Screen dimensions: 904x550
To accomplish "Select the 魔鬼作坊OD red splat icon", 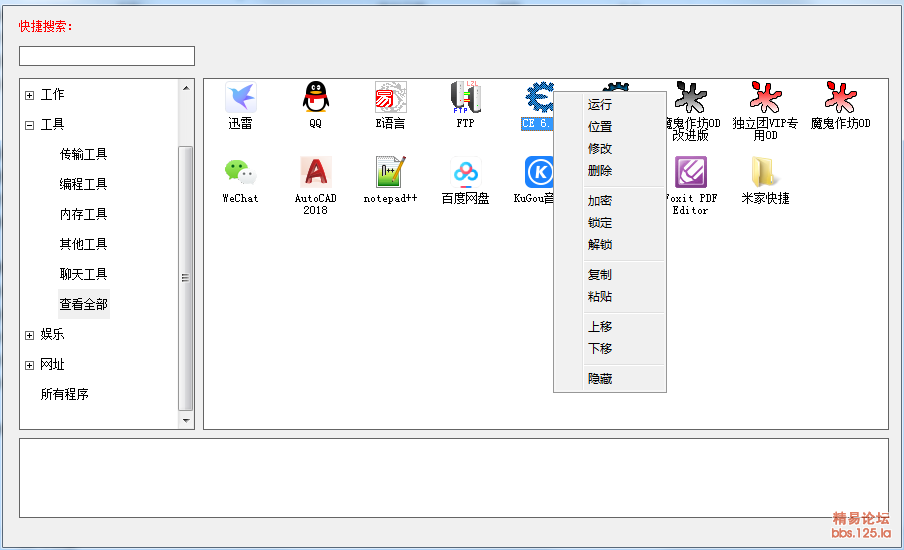I will tap(840, 97).
